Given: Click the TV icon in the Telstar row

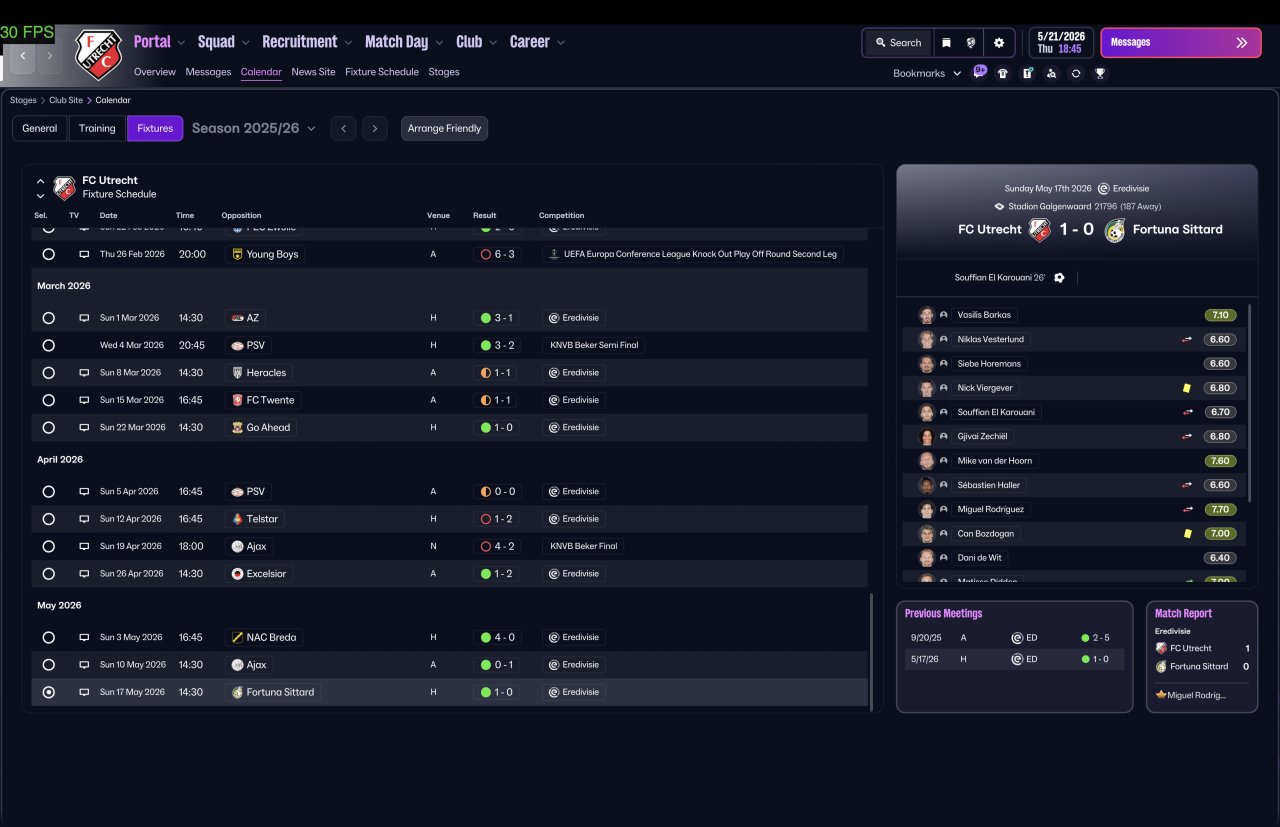Looking at the screenshot, I should (x=84, y=519).
